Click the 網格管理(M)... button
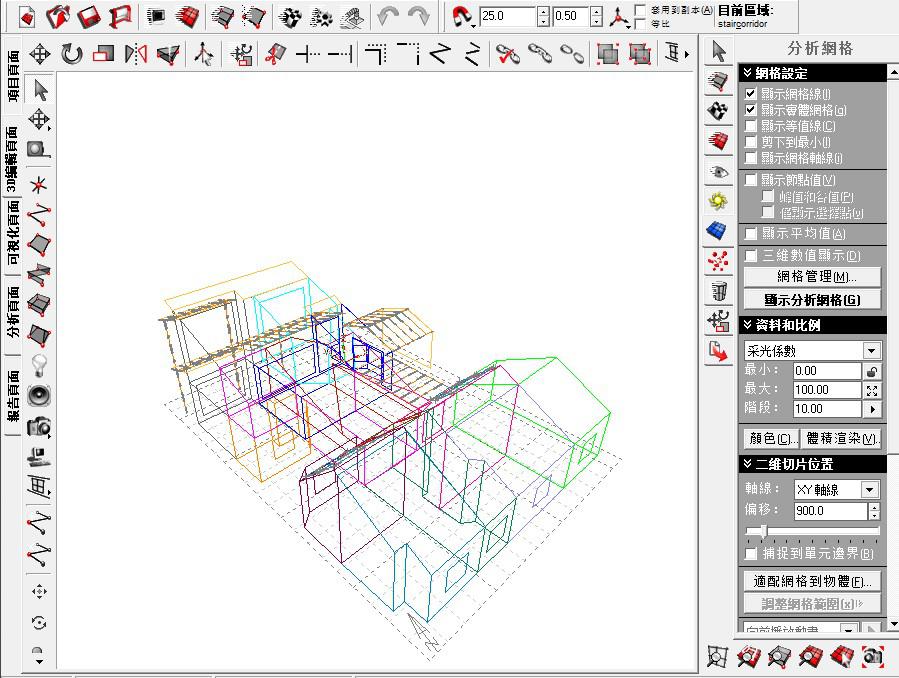Viewport: 899px width, 678px height. point(812,277)
